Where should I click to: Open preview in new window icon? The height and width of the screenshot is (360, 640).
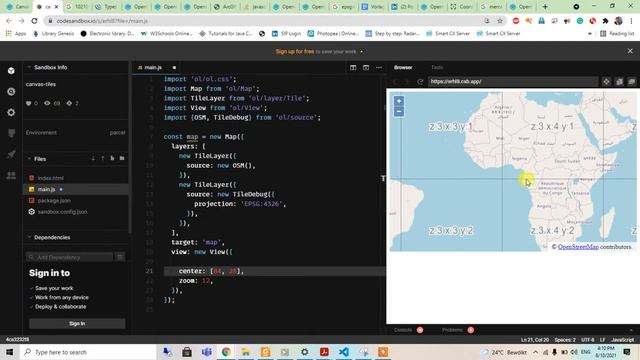click(619, 82)
